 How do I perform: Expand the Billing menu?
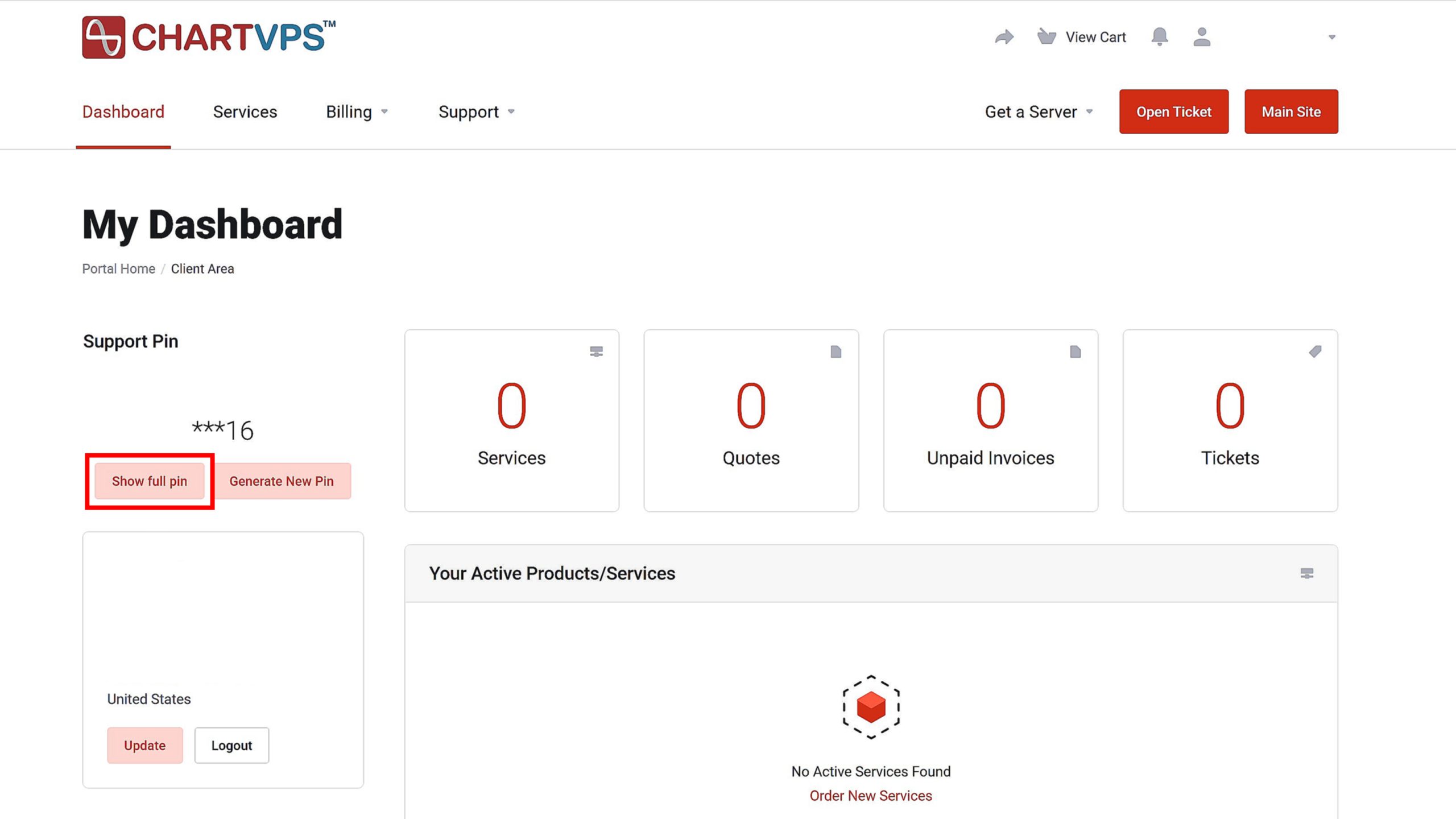point(357,112)
